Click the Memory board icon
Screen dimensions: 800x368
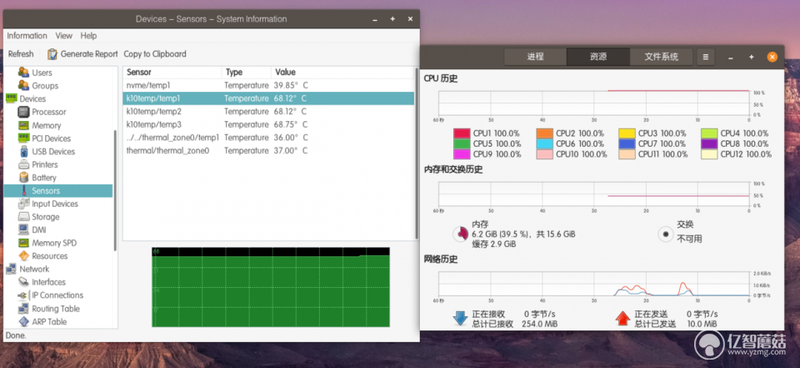[23, 125]
